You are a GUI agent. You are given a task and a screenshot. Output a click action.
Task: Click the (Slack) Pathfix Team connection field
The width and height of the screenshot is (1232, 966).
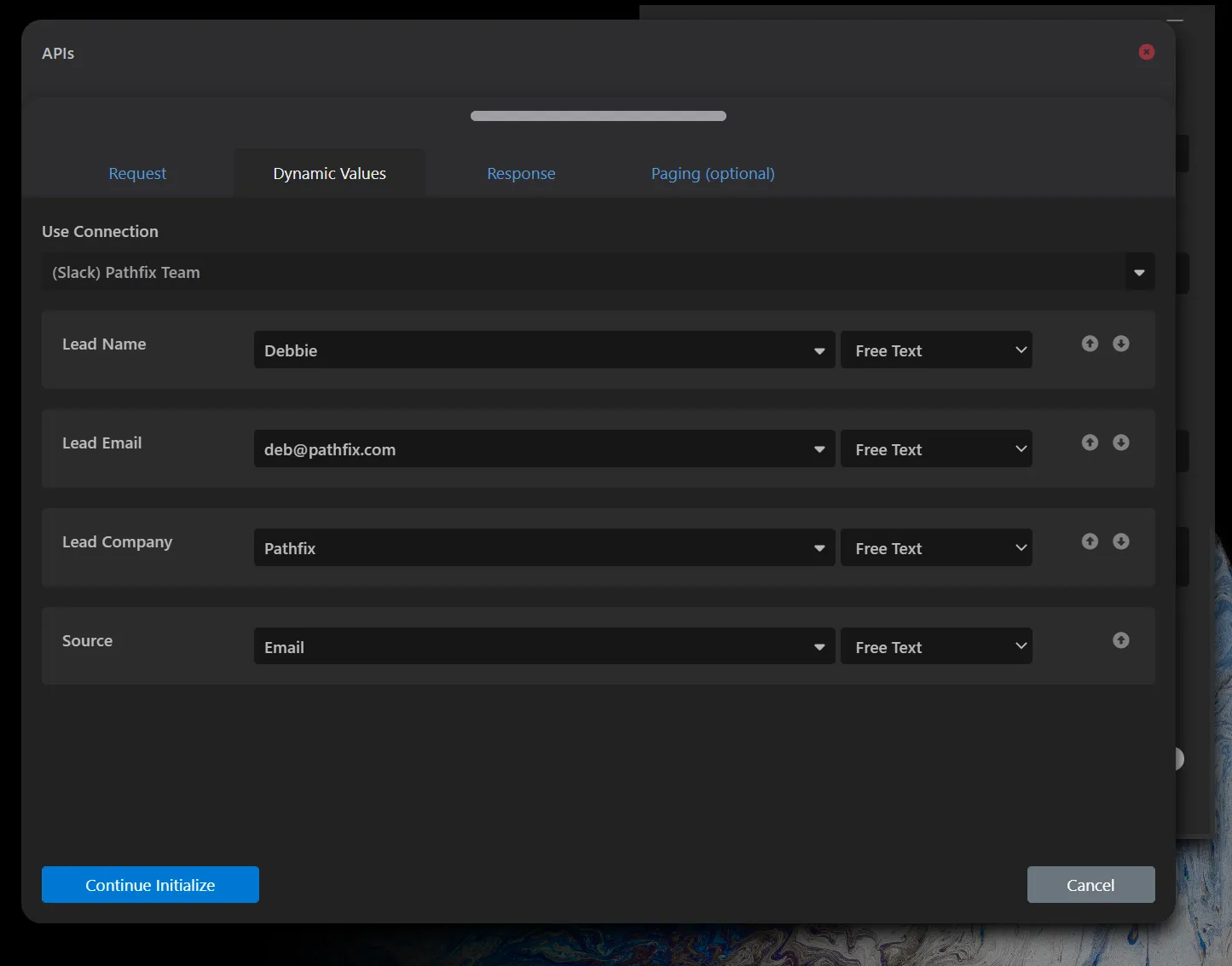[598, 272]
